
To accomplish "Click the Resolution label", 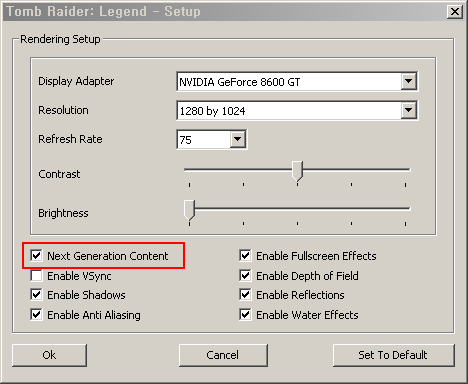I will [x=63, y=110].
